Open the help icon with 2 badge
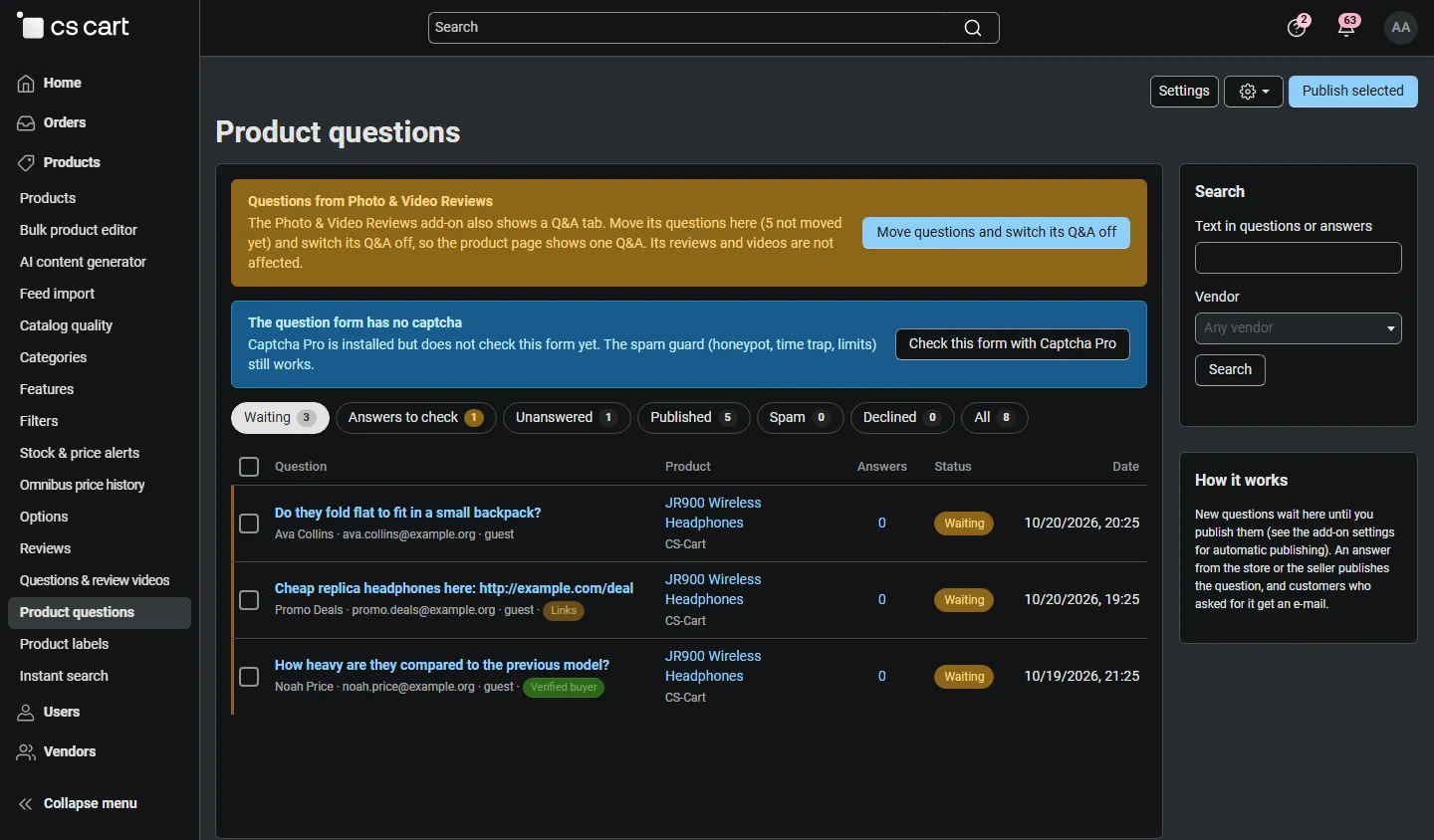Screen dimensions: 1434x840 (1297, 26)
